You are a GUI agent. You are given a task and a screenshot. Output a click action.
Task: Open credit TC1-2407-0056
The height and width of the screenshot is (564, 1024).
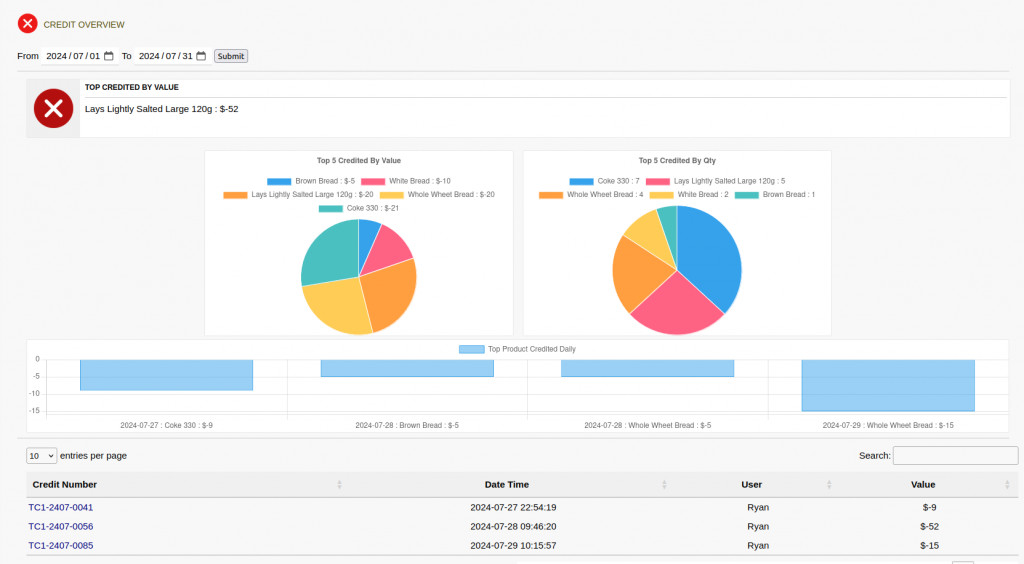(x=61, y=526)
